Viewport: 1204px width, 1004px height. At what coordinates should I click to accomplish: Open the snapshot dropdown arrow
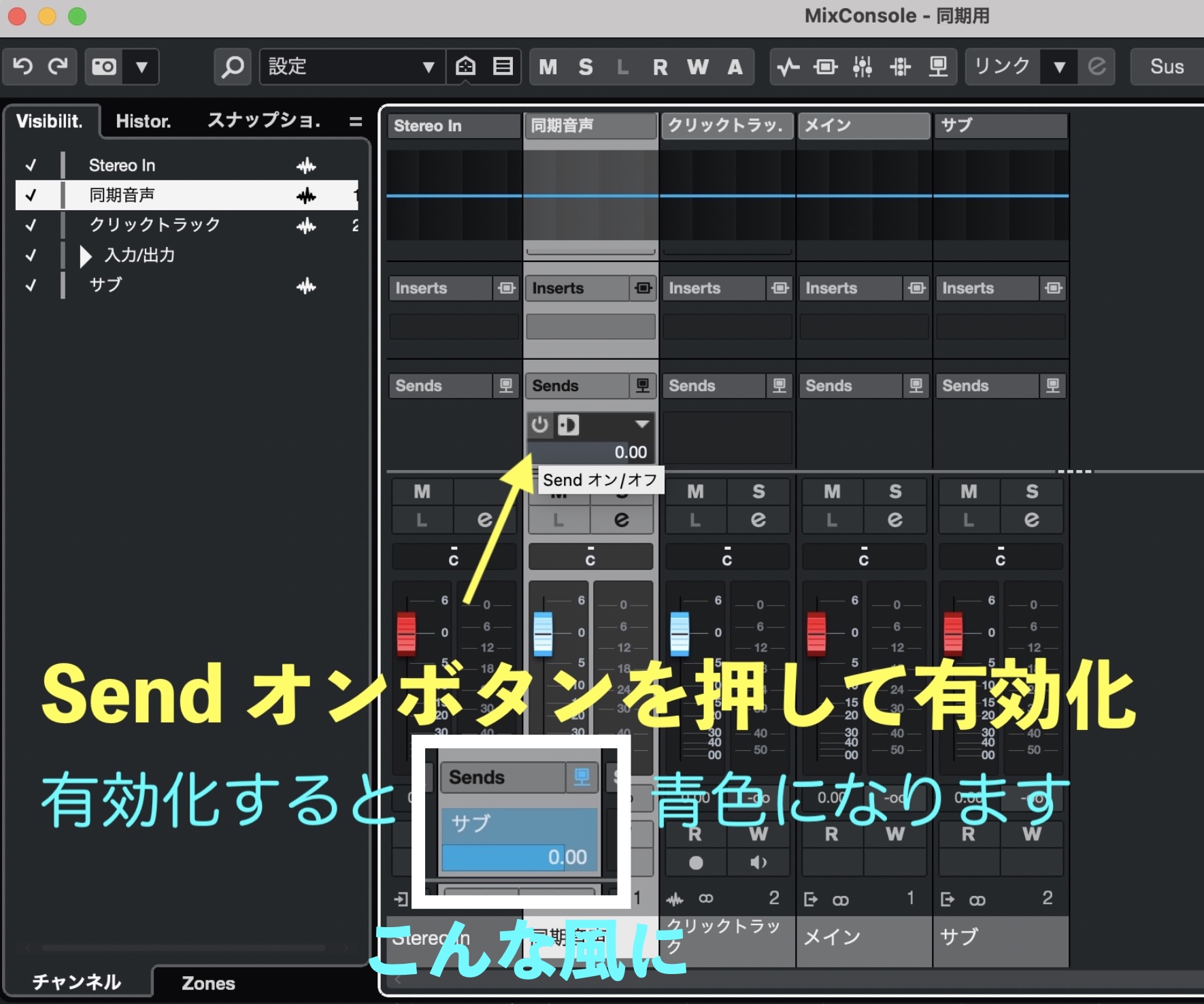(141, 67)
